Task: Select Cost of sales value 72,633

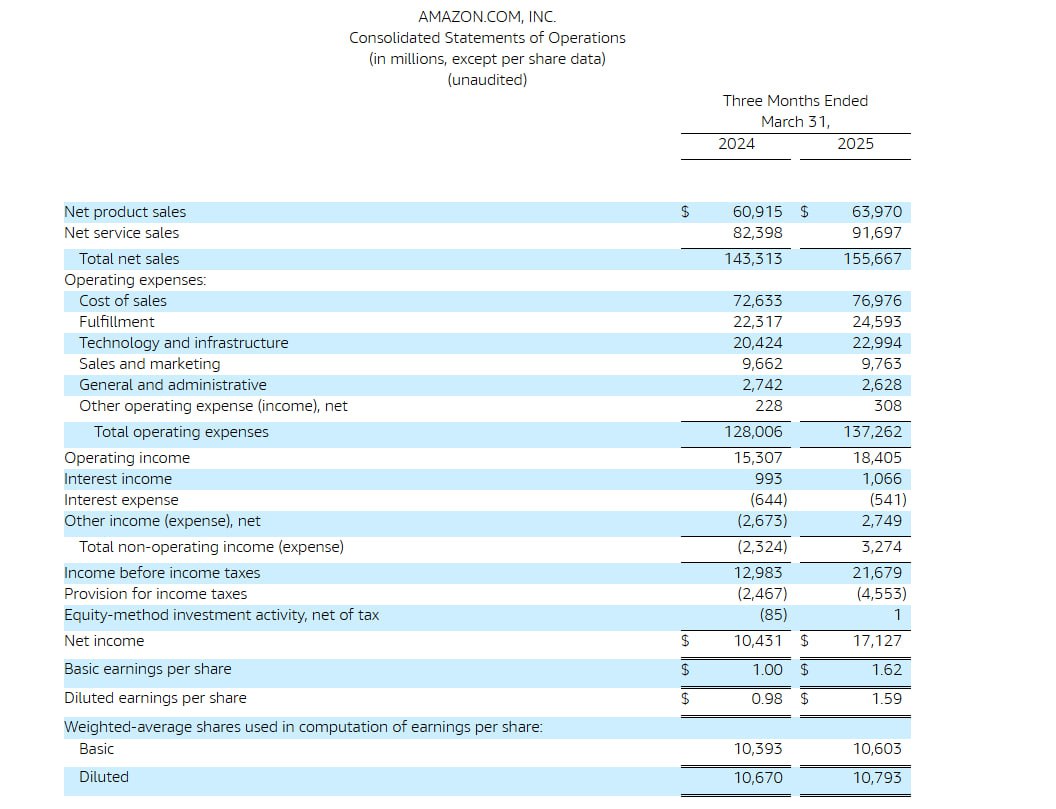Action: [758, 300]
